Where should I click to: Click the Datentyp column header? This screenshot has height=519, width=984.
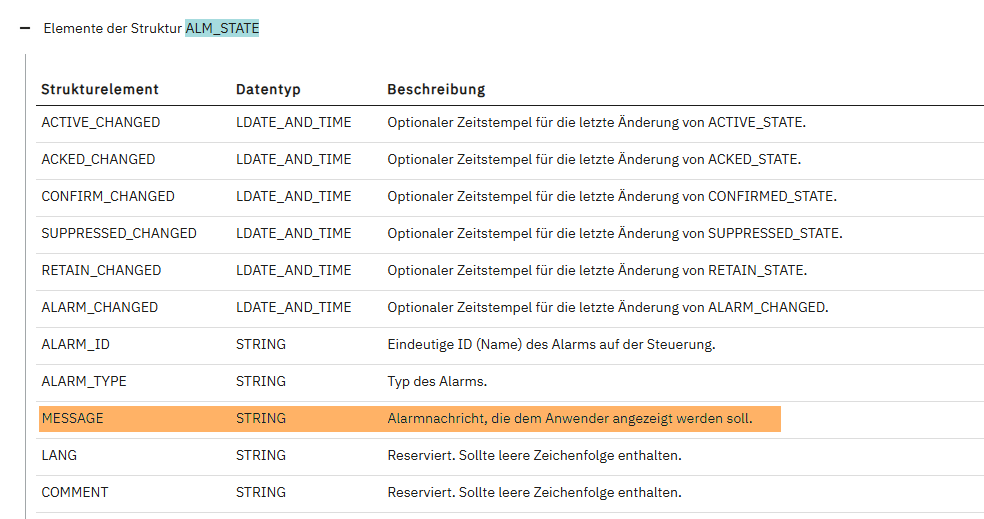268,89
